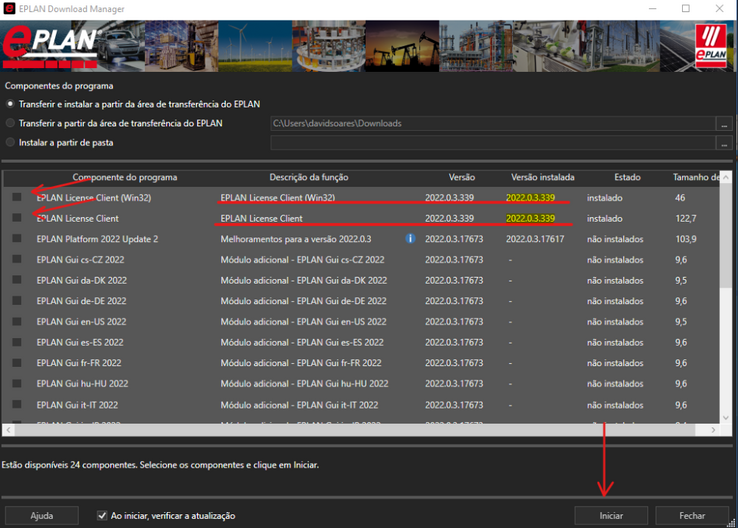Click 'não instalados' in EPLAN Gui de-DE row
738x528 pixels.
(x=615, y=301)
